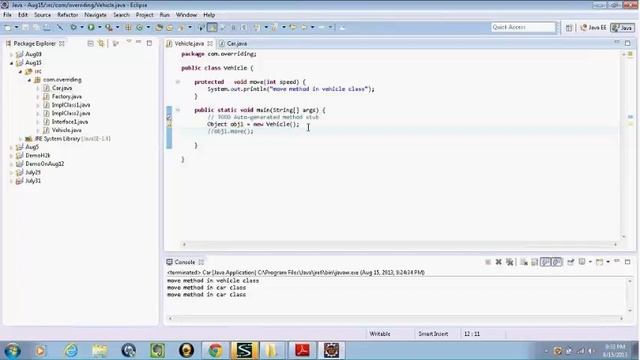The image size is (640, 360).
Task: Click the Search flashlight toolbar icon
Action: pyautogui.click(x=181, y=27)
